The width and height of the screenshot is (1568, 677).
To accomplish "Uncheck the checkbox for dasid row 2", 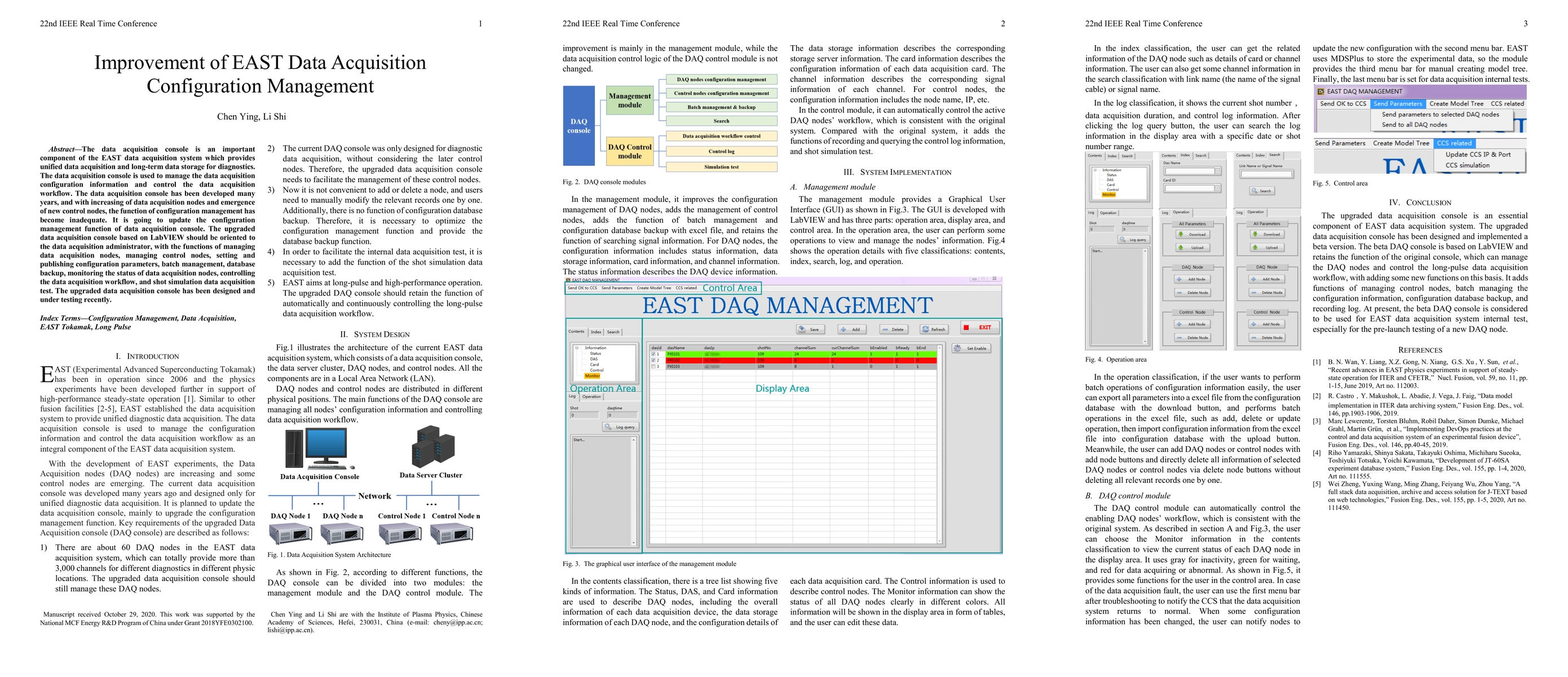I will click(653, 361).
